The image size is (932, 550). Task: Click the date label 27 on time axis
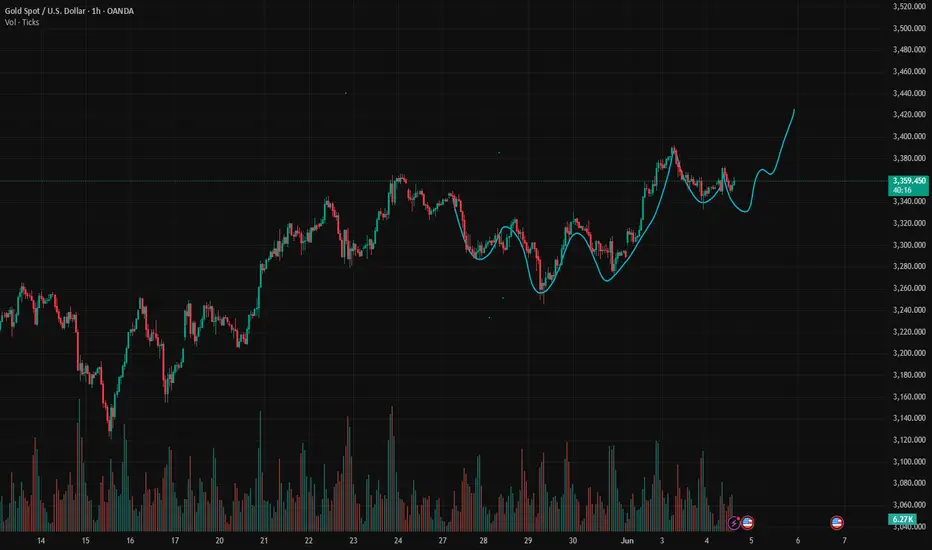(x=442, y=540)
